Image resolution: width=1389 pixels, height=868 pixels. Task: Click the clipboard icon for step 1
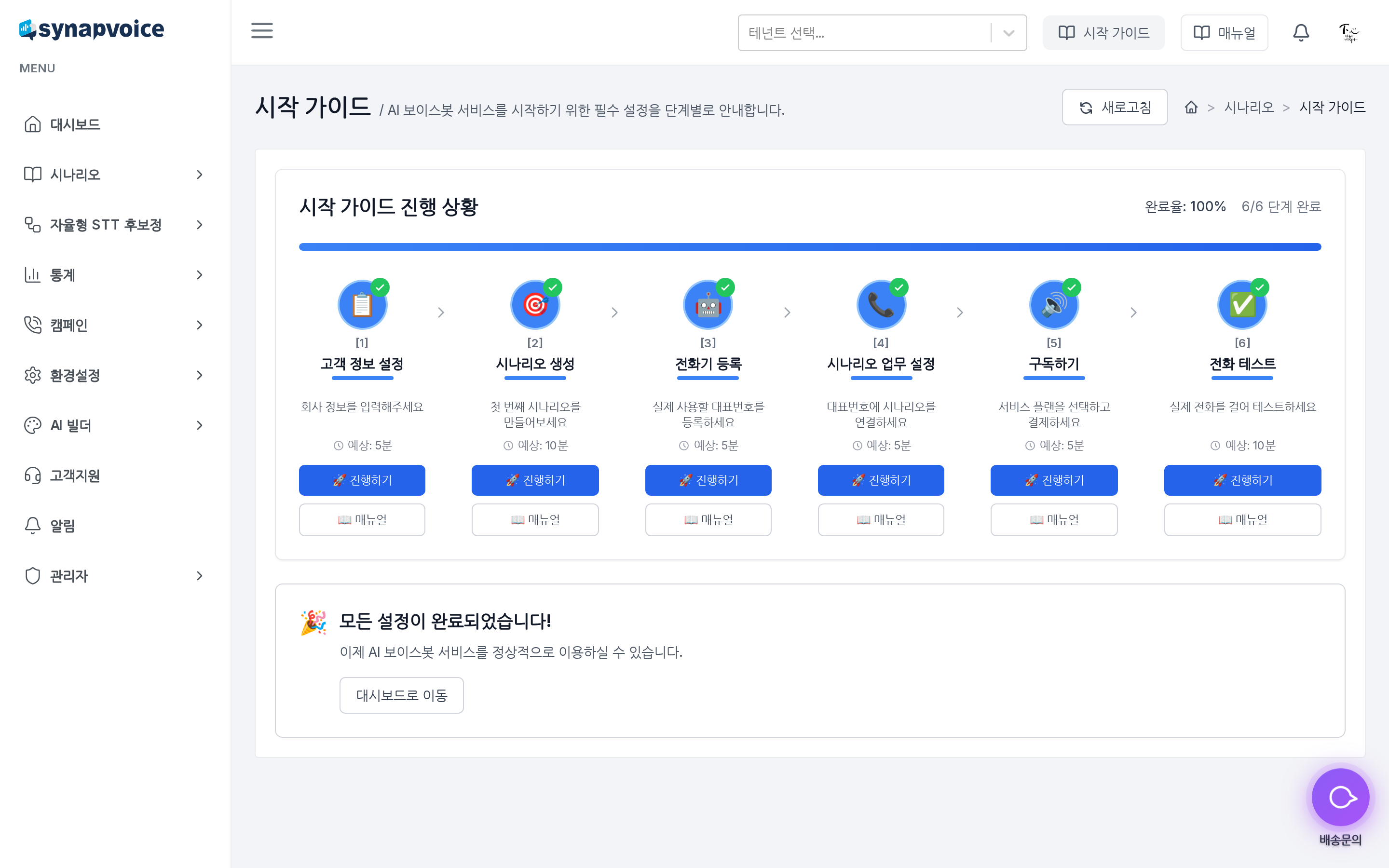click(x=362, y=305)
